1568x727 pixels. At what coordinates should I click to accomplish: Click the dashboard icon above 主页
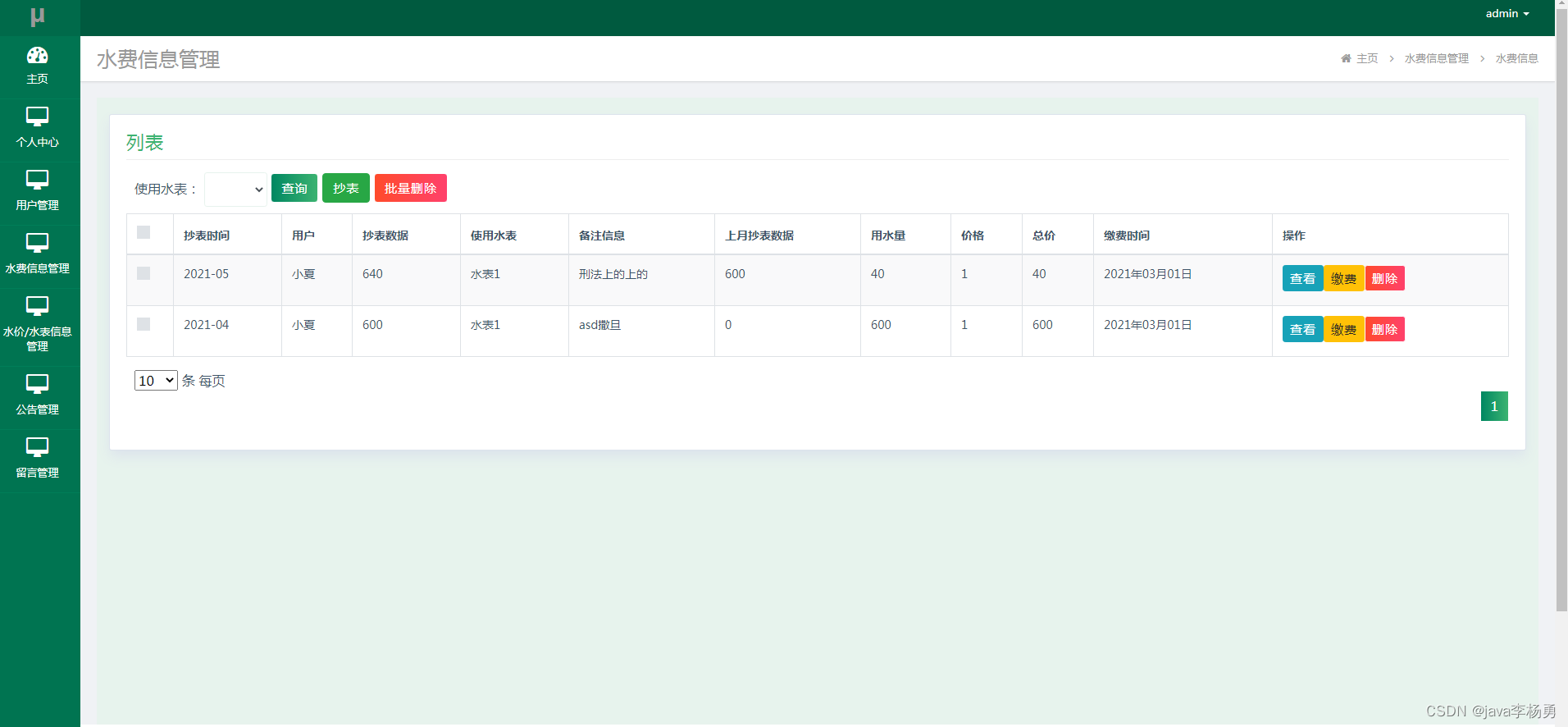click(38, 55)
